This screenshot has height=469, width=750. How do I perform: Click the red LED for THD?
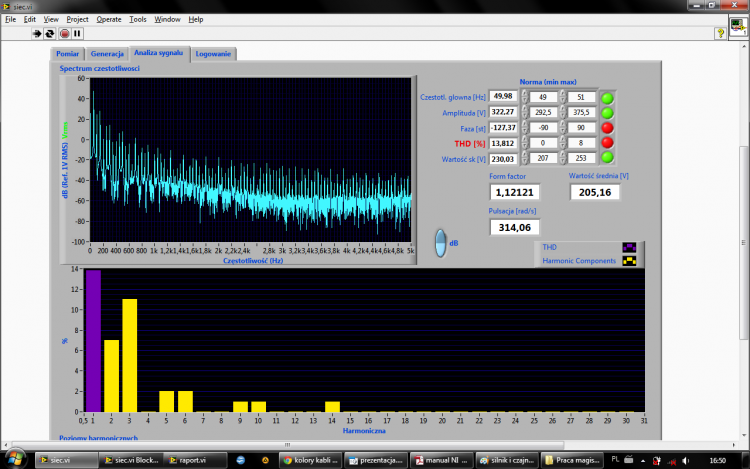point(607,142)
